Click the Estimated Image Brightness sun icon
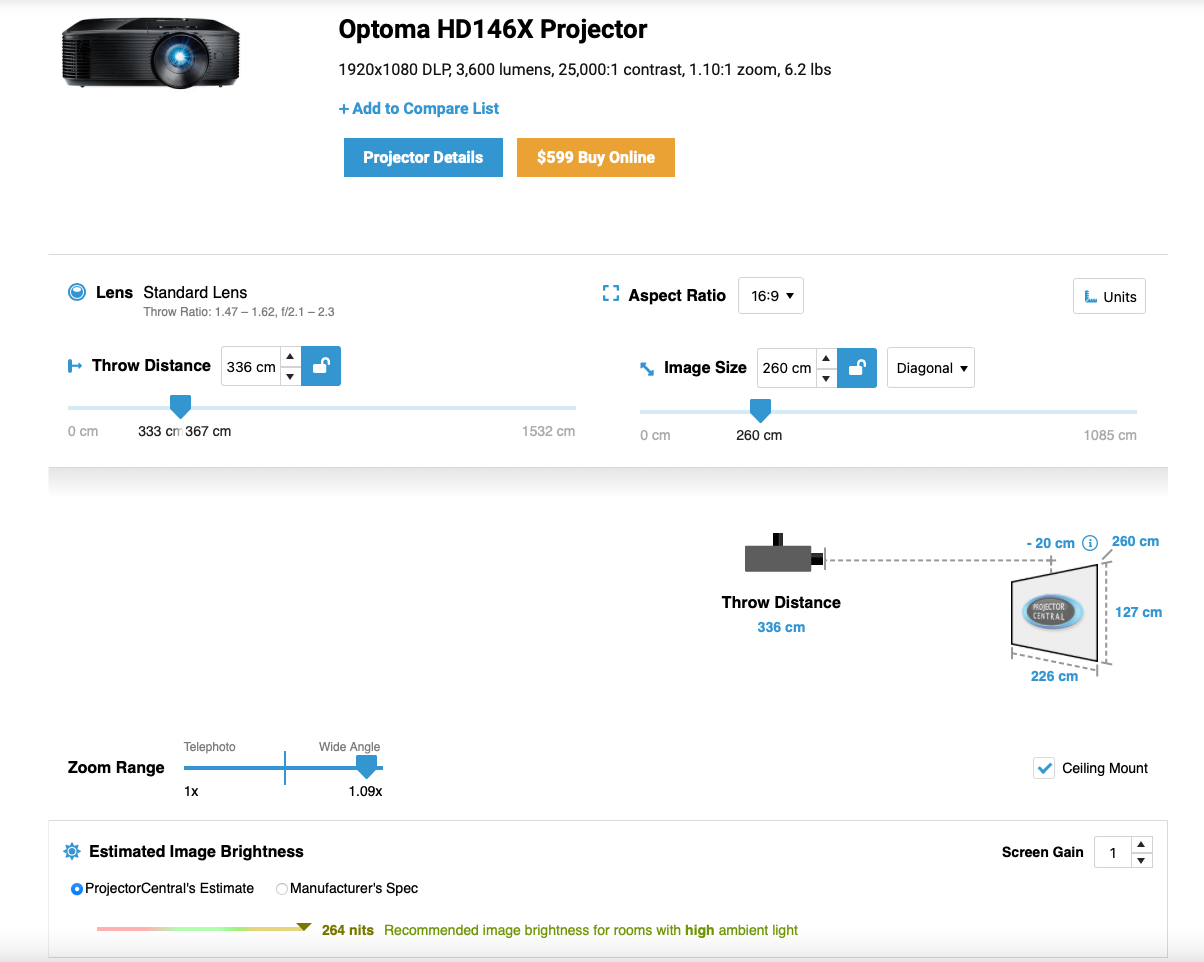Screen dimensions: 1204x962 click(72, 852)
